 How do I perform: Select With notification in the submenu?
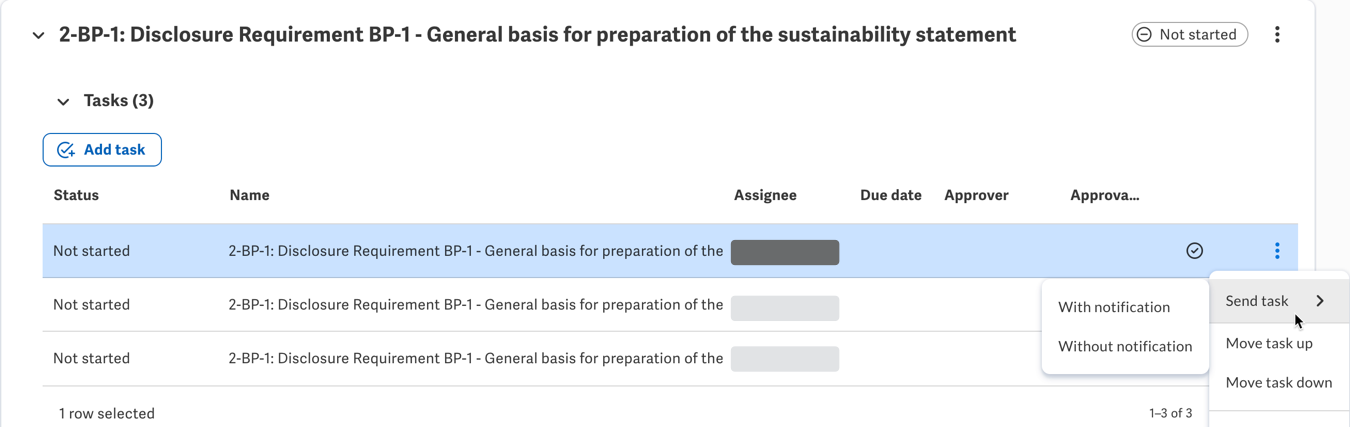click(x=1114, y=307)
